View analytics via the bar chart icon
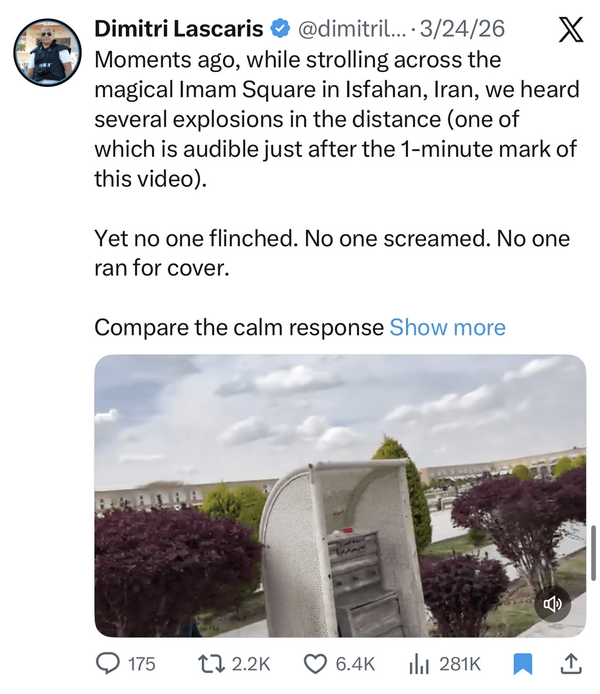The width and height of the screenshot is (600, 694). pyautogui.click(x=419, y=664)
